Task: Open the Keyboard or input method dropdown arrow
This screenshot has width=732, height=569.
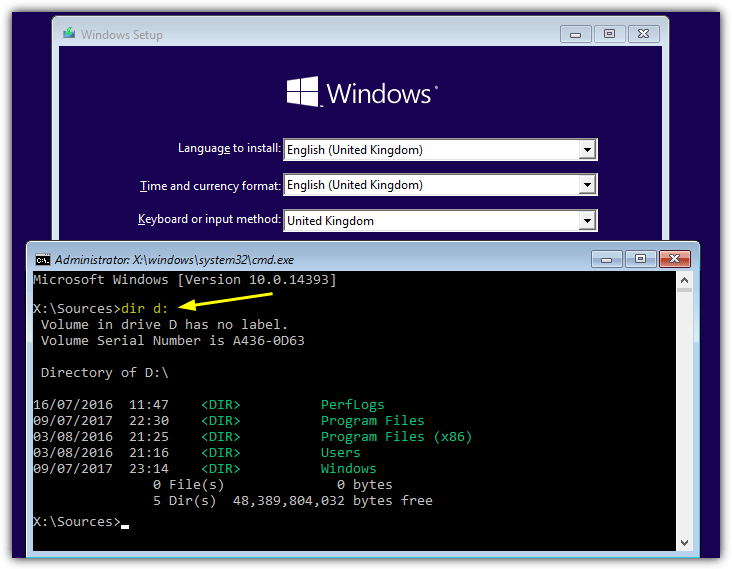Action: tap(587, 220)
